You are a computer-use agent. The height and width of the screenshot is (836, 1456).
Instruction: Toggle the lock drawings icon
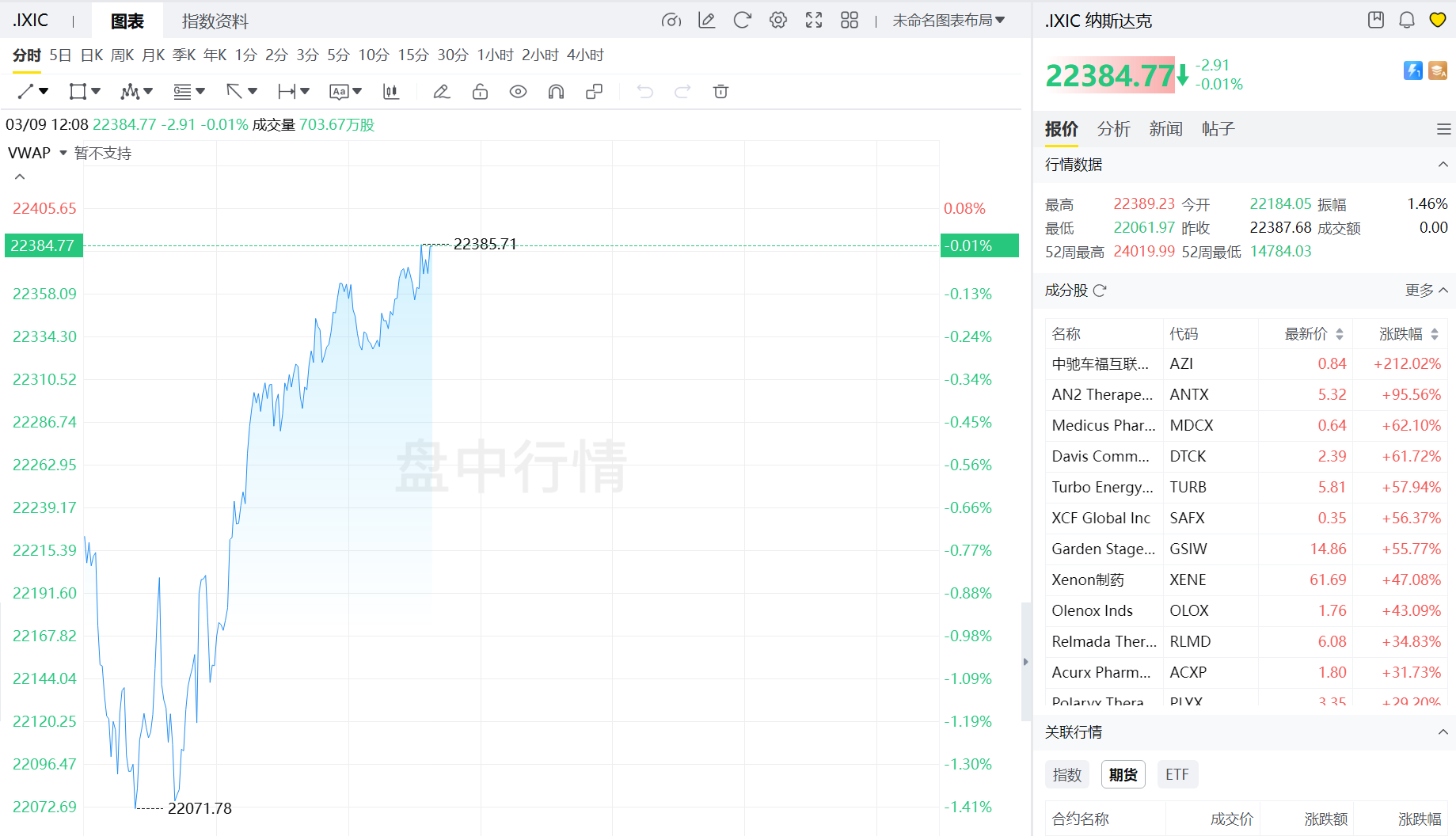tap(480, 92)
